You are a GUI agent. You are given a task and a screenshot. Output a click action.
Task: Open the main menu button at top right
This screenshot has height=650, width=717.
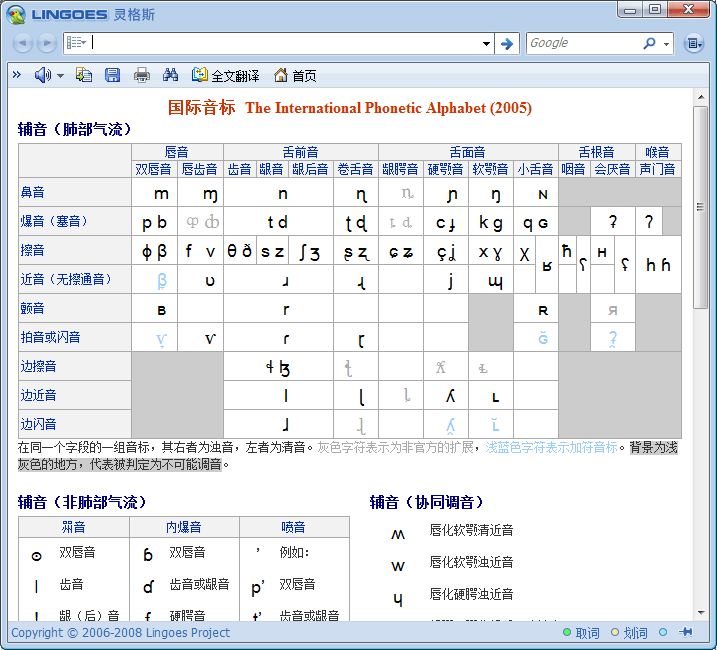[693, 43]
